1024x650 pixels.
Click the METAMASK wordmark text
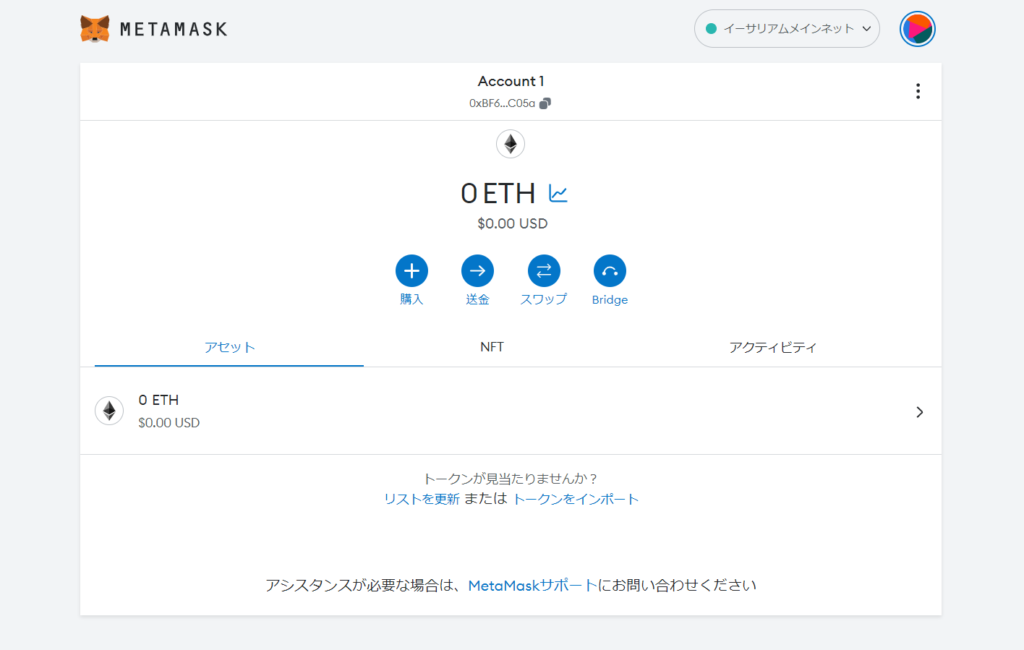[174, 29]
